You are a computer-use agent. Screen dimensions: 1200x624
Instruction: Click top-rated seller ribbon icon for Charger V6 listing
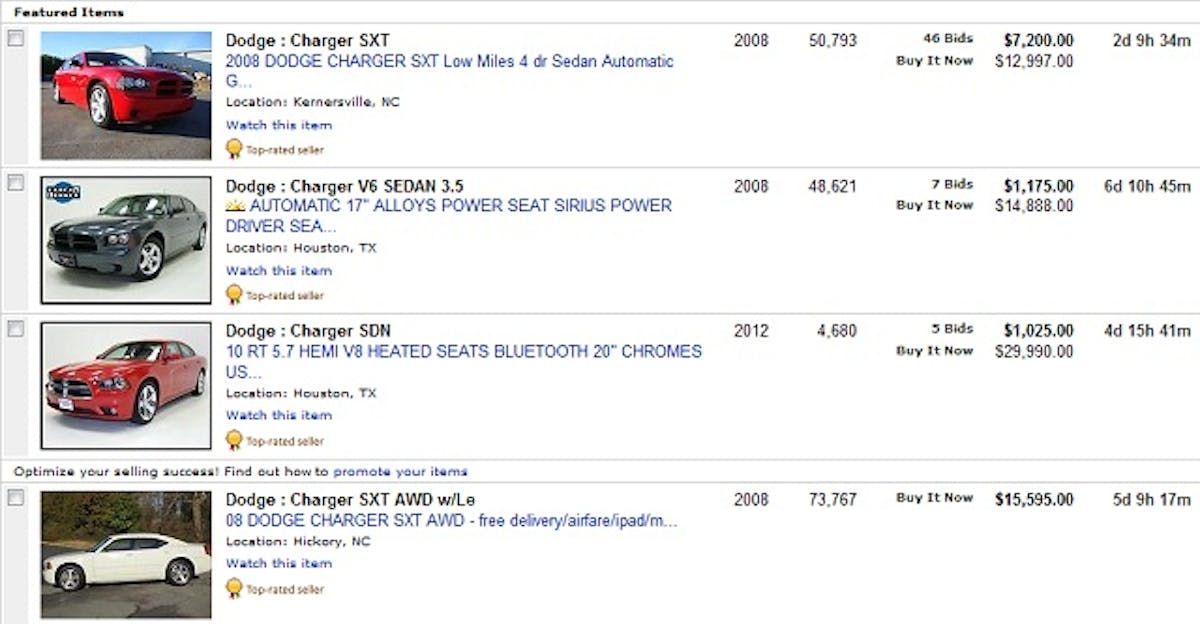pos(234,294)
